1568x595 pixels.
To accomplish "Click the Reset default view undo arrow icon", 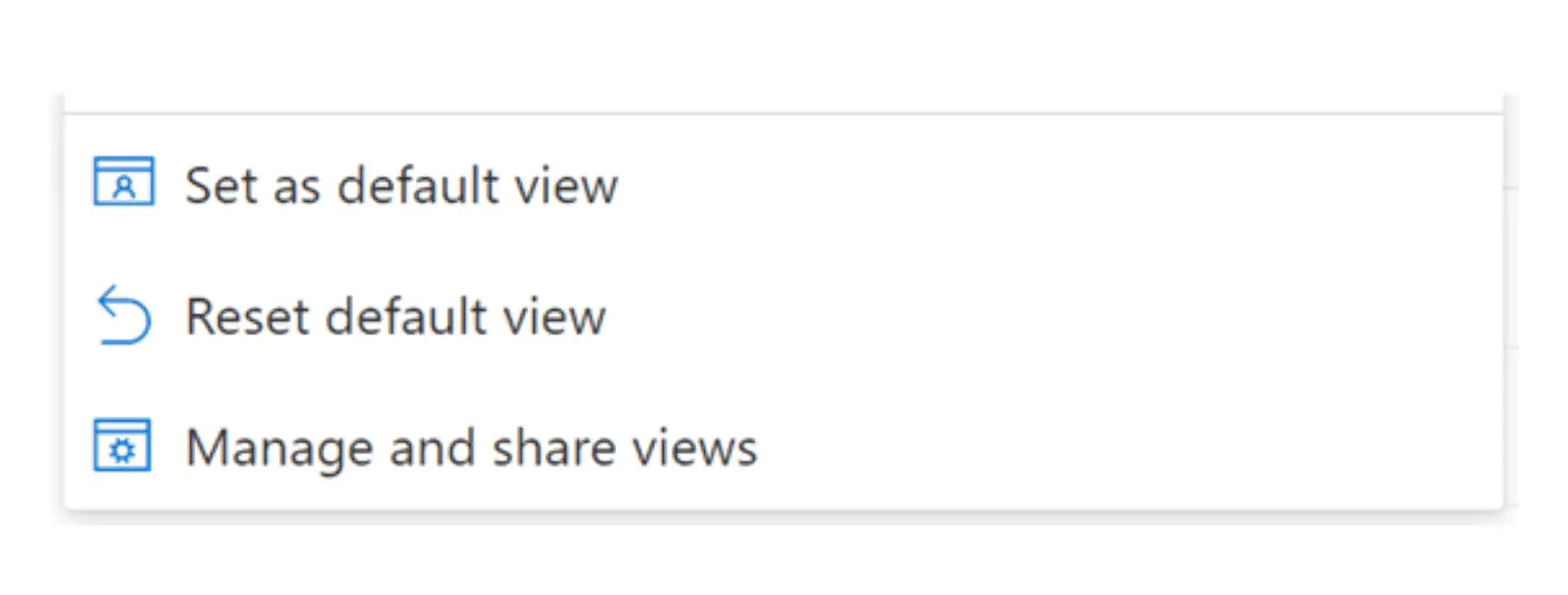I will 125,315.
